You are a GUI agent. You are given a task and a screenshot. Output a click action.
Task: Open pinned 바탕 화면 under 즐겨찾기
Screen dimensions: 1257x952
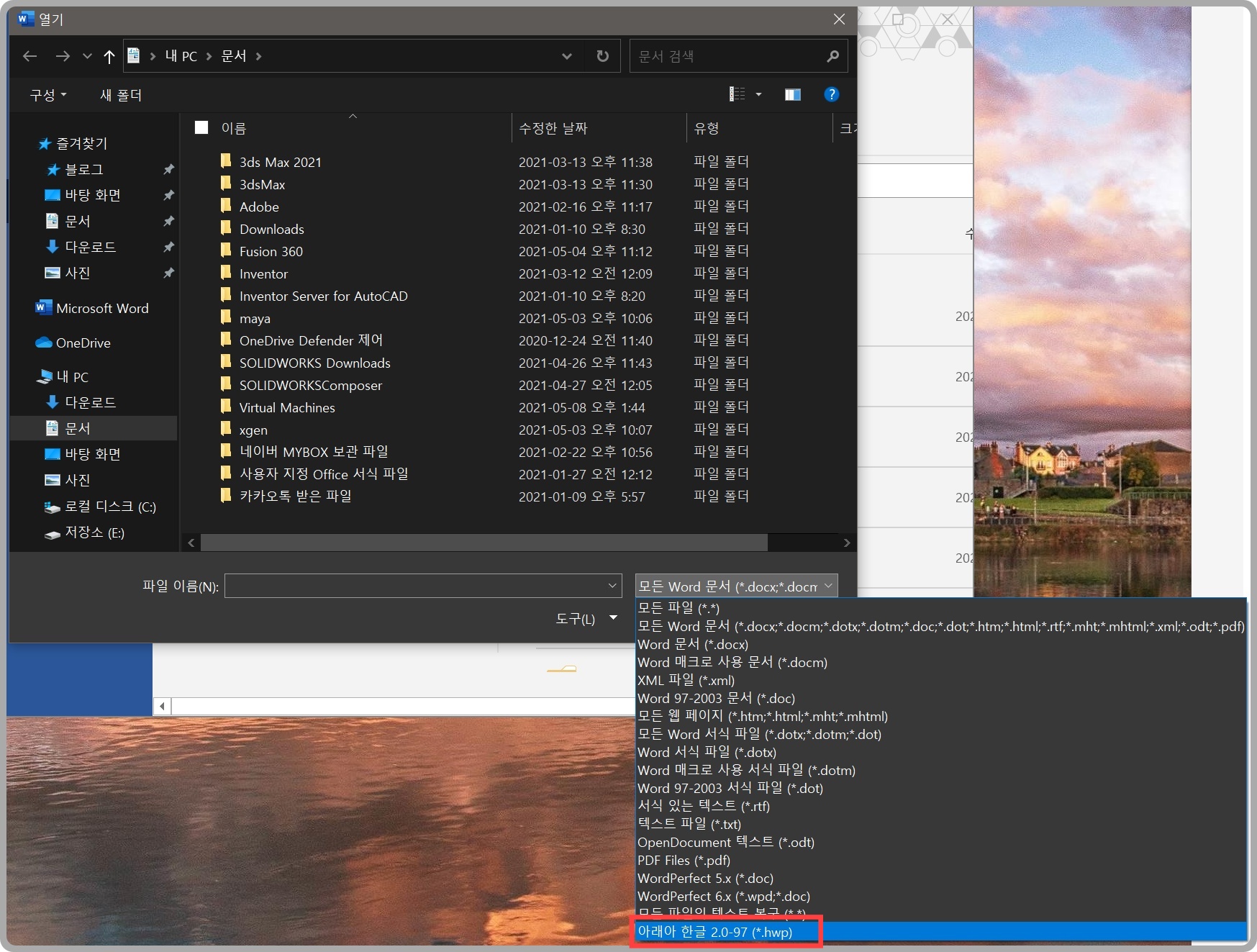click(93, 195)
